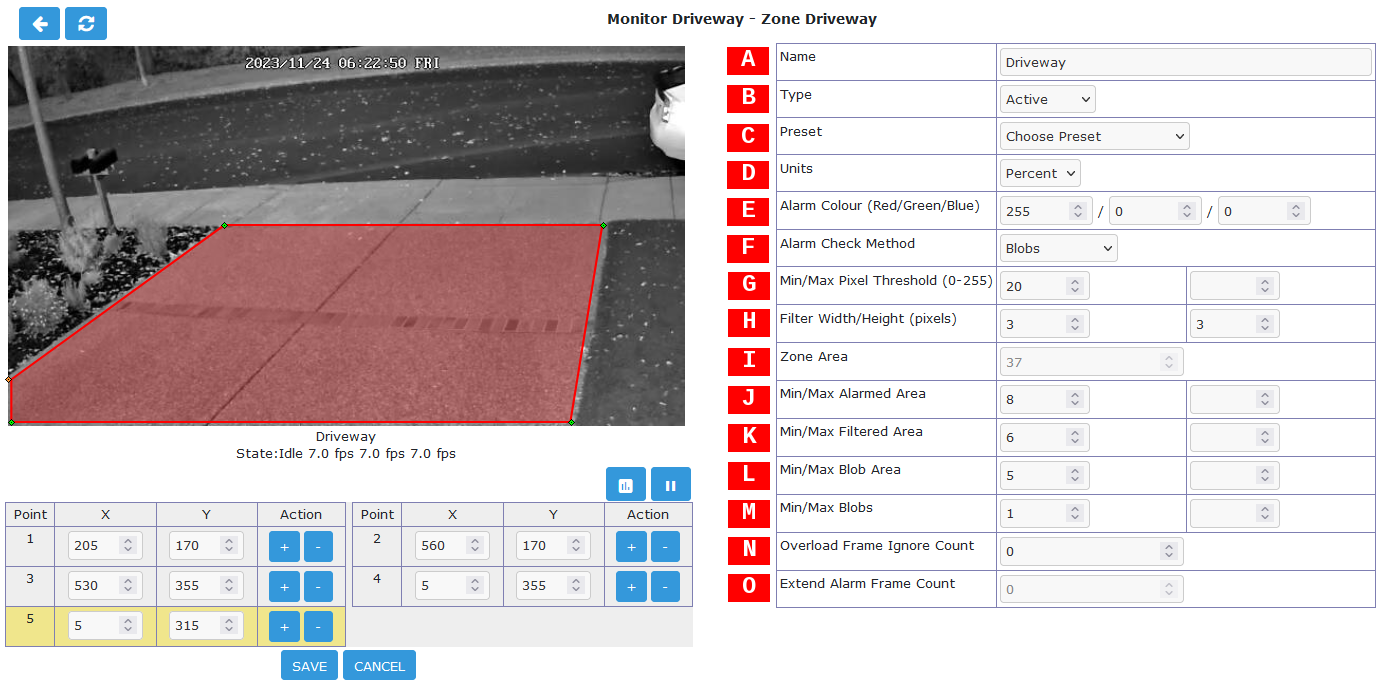
Task: Click Min Blobs field 1
Action: 1045,513
